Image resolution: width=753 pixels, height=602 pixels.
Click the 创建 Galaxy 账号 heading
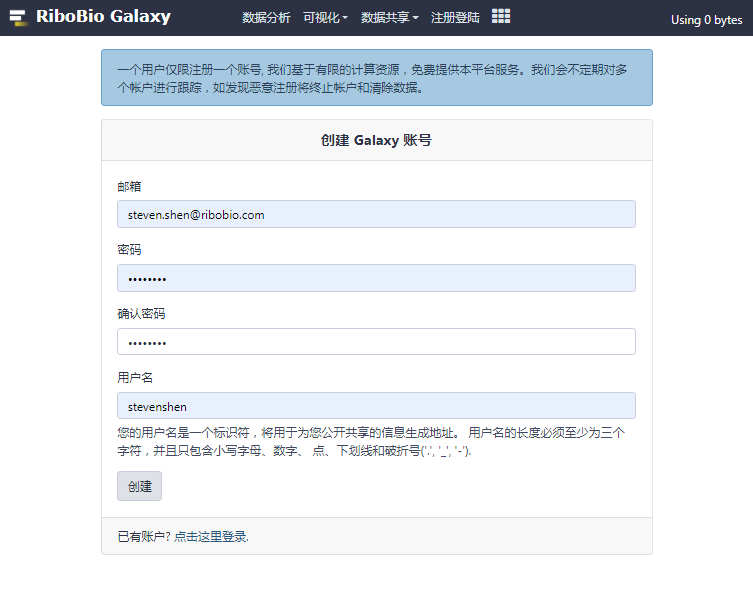pyautogui.click(x=376, y=140)
